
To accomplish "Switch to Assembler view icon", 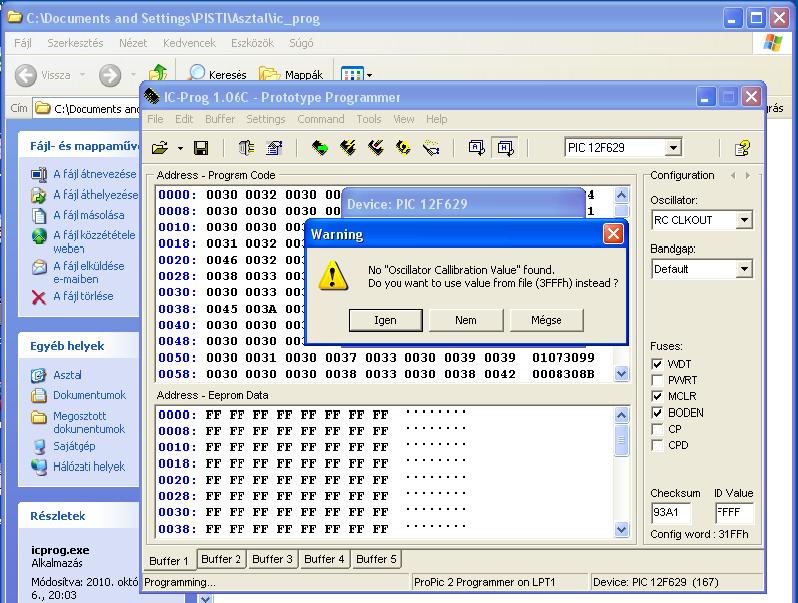I will [x=476, y=148].
